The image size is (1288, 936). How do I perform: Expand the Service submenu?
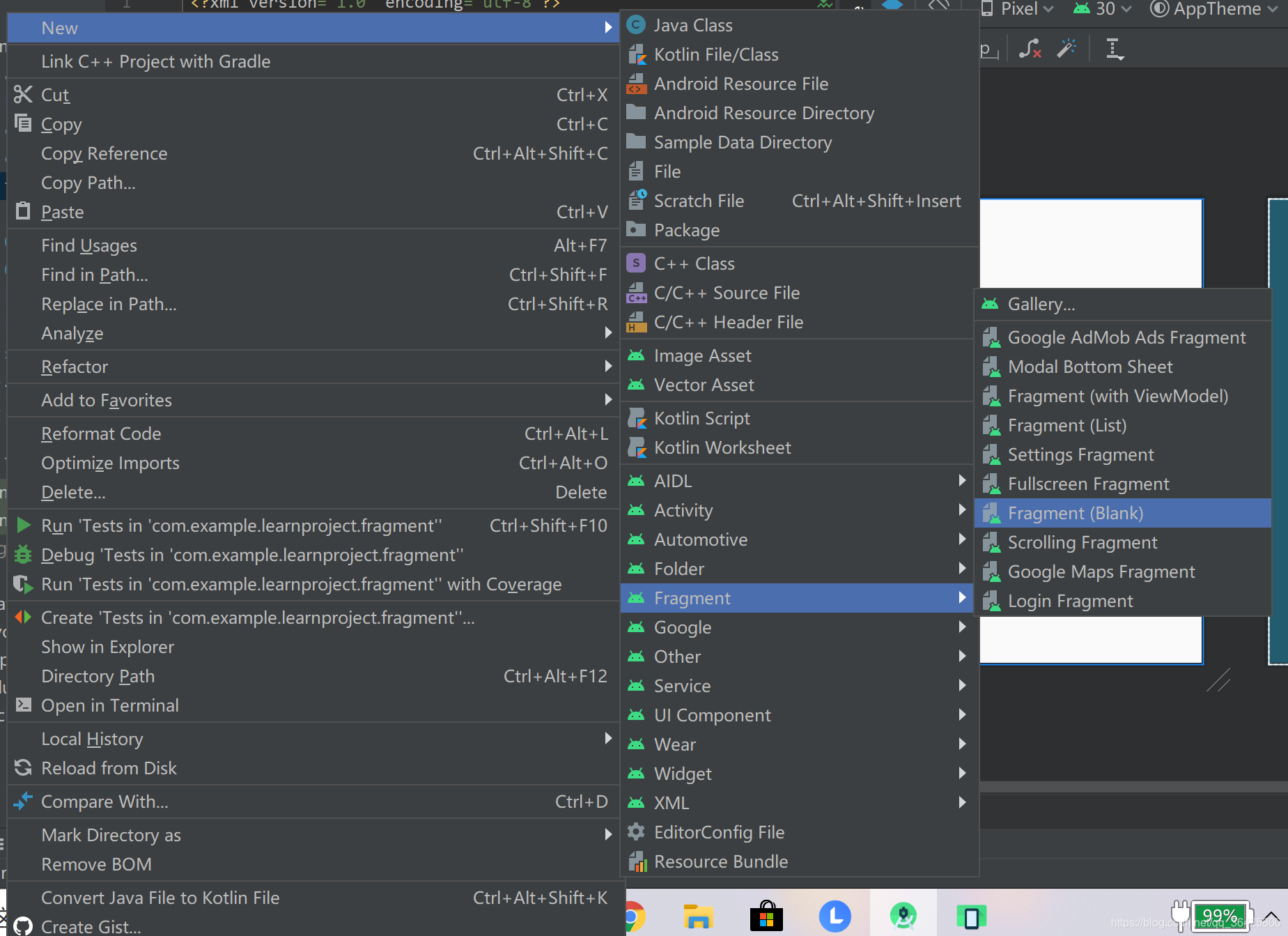tap(797, 686)
